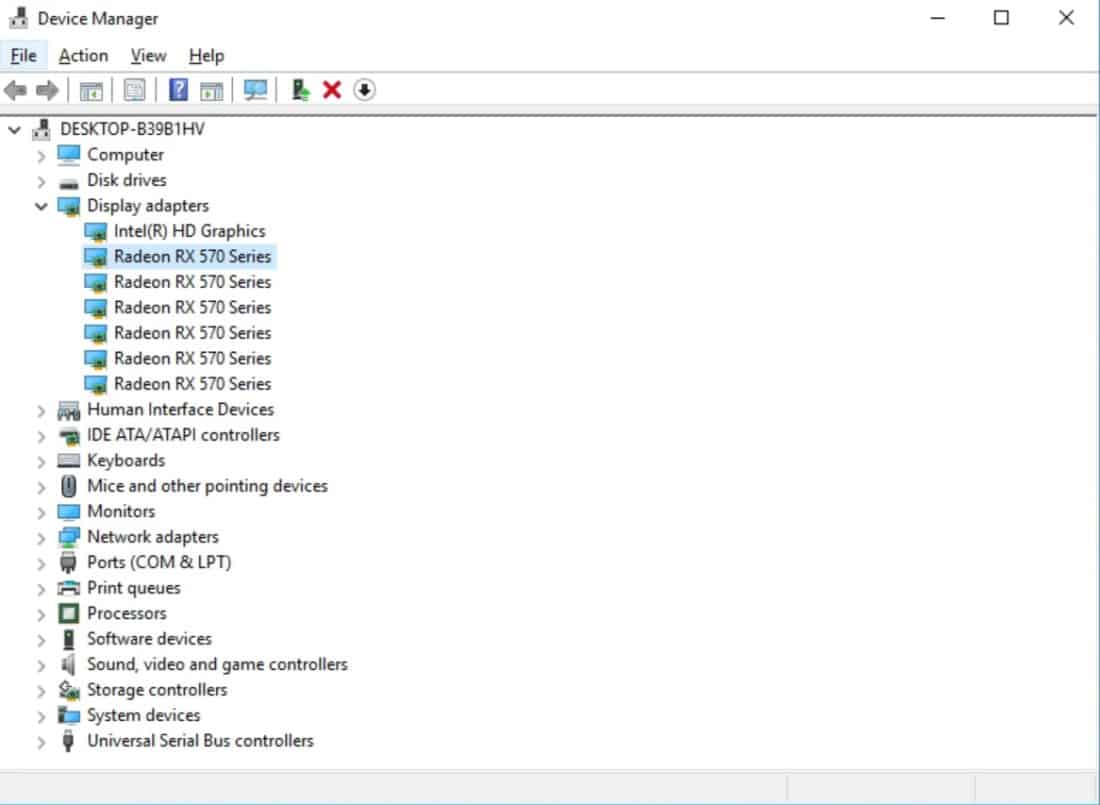Expand the Monitors category
This screenshot has width=1100, height=805.
(x=41, y=512)
